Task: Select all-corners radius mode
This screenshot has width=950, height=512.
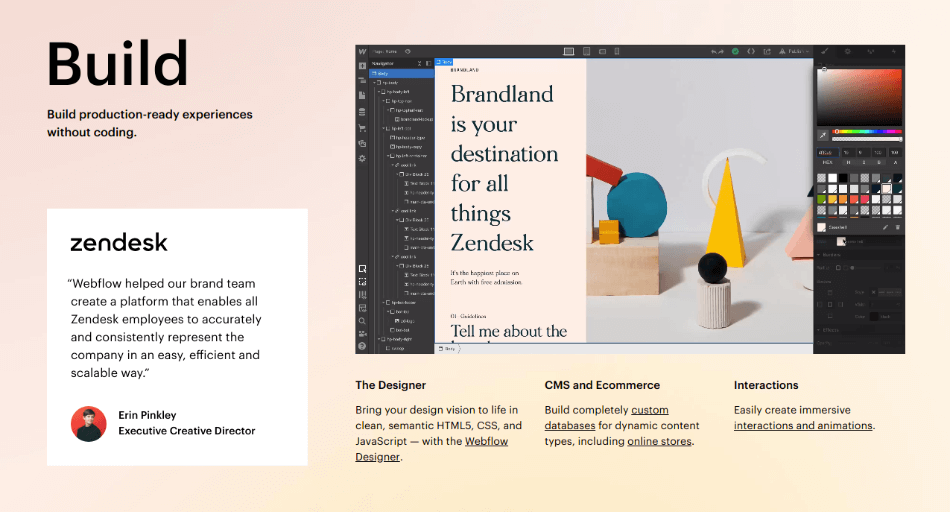Action: click(839, 268)
